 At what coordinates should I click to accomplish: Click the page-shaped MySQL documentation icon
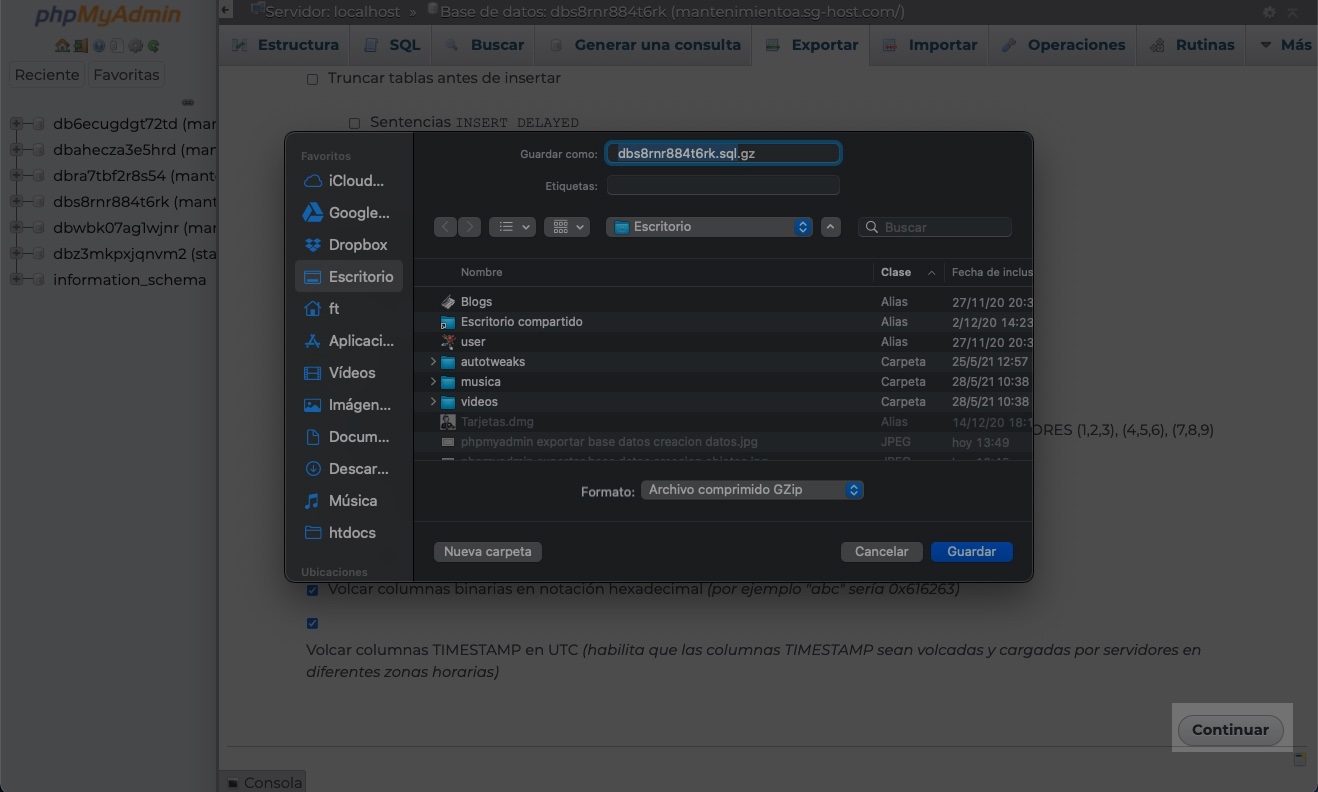pyautogui.click(x=117, y=46)
